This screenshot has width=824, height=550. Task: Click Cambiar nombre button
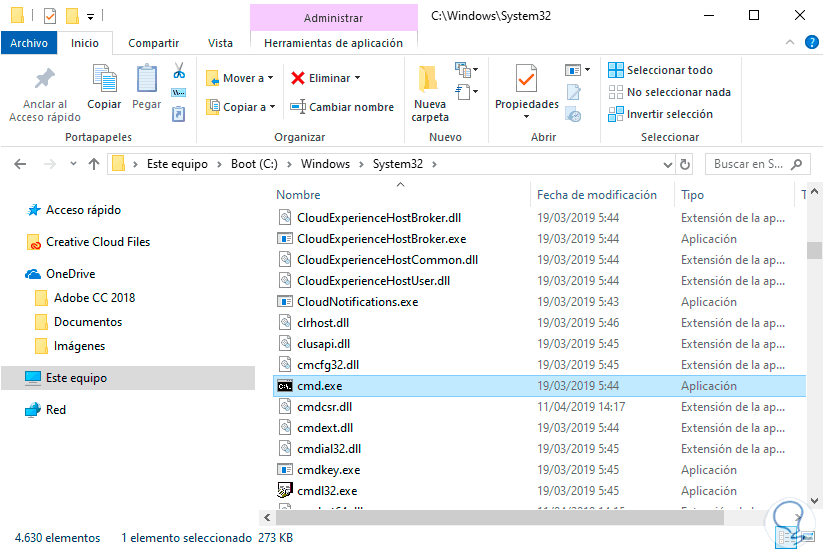tap(342, 107)
